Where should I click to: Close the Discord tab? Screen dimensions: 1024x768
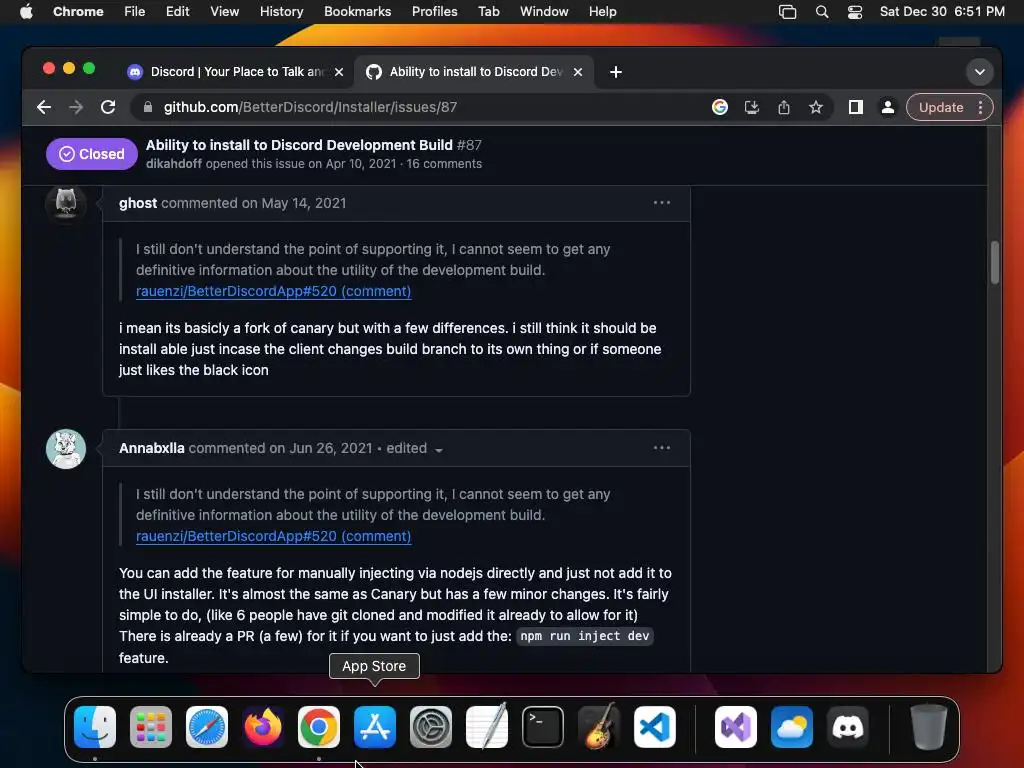pos(339,72)
